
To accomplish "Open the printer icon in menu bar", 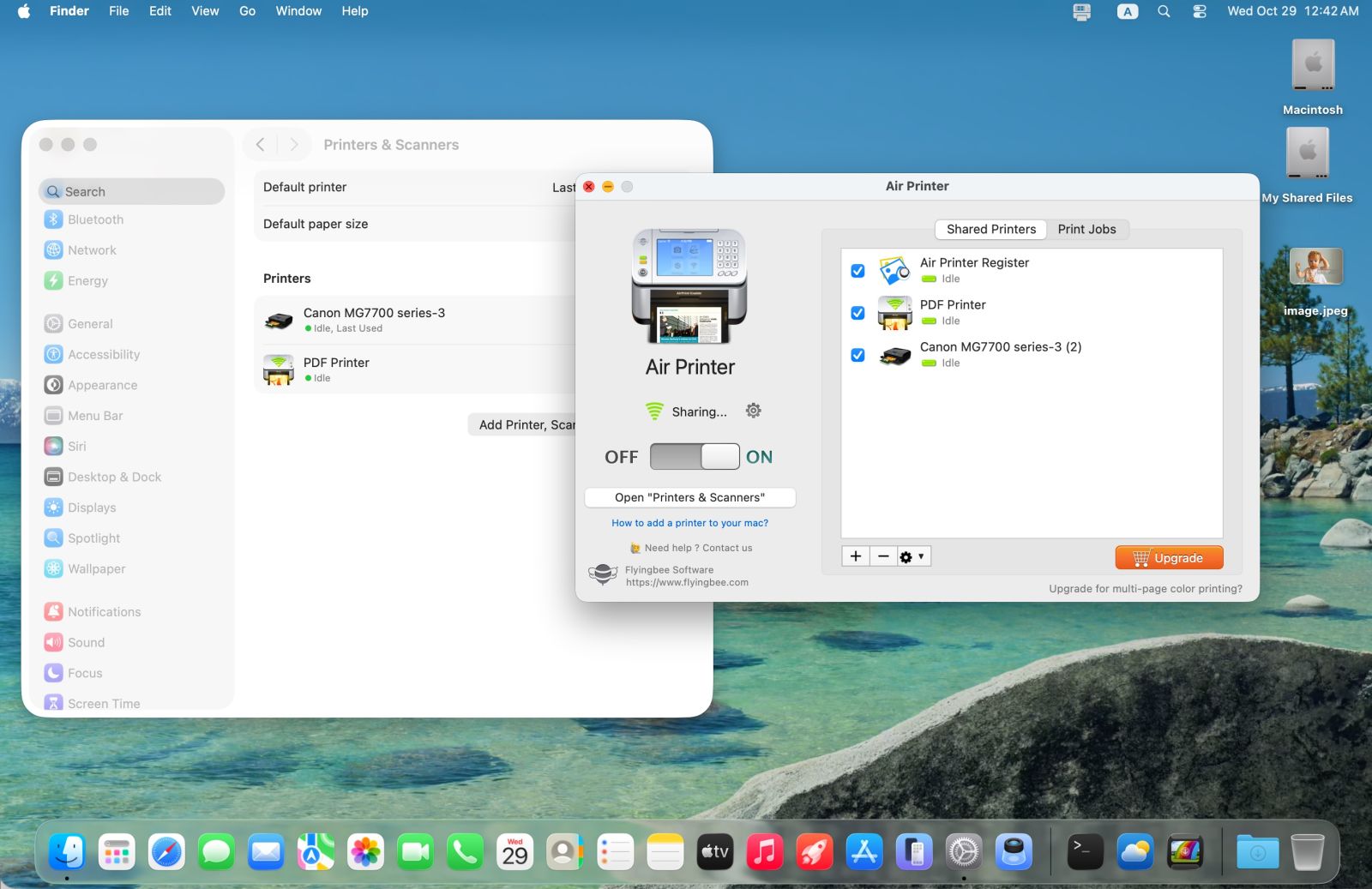I will (x=1081, y=11).
